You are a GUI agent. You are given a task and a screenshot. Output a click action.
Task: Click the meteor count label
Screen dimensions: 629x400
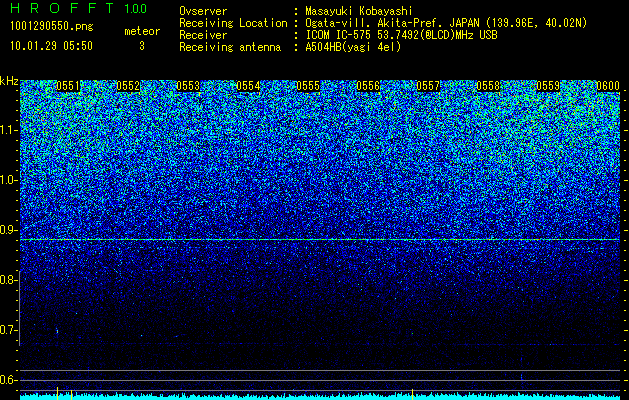[142, 31]
